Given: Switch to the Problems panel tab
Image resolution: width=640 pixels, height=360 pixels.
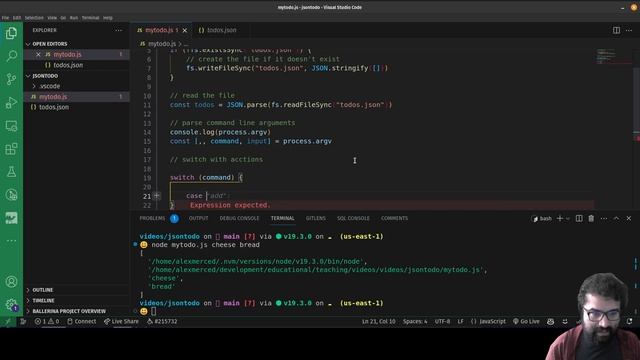Looking at the screenshot, I should [152, 218].
